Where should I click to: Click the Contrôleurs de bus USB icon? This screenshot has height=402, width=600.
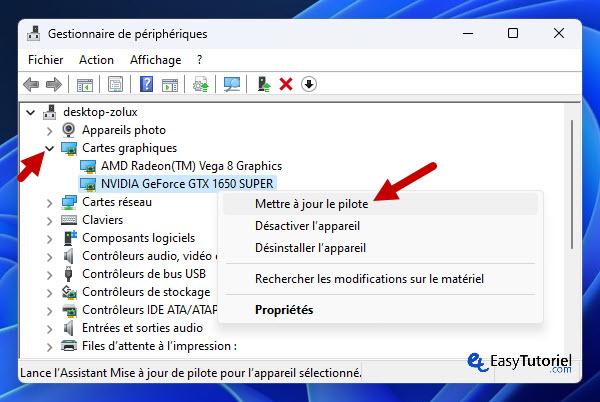point(68,274)
